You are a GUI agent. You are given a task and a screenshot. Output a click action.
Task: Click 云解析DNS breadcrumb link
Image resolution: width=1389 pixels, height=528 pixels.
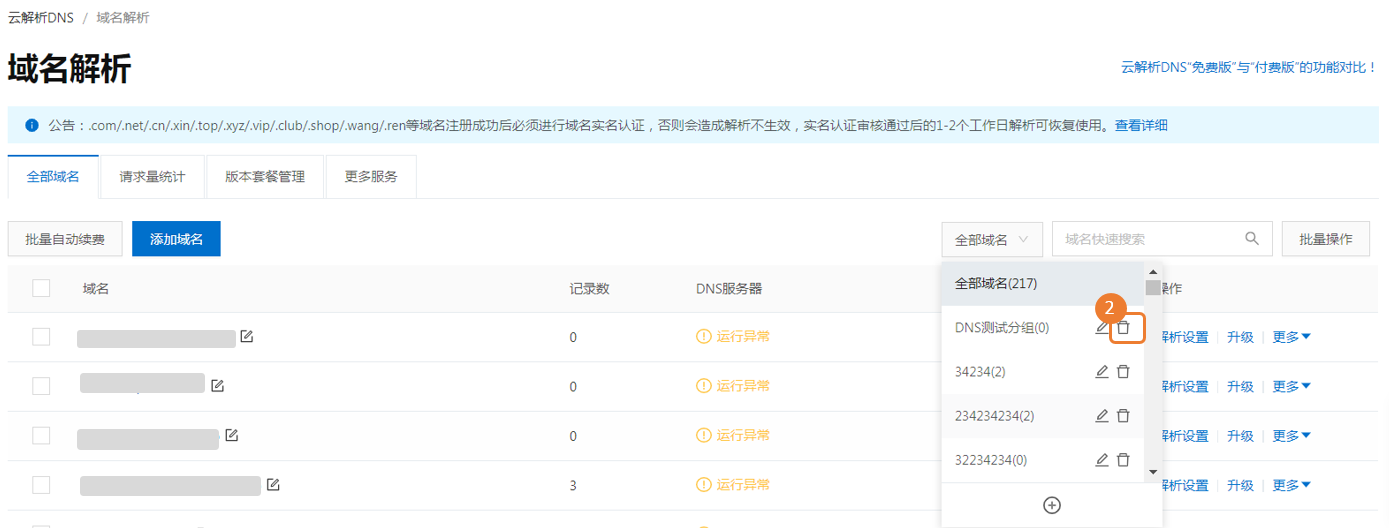point(41,18)
